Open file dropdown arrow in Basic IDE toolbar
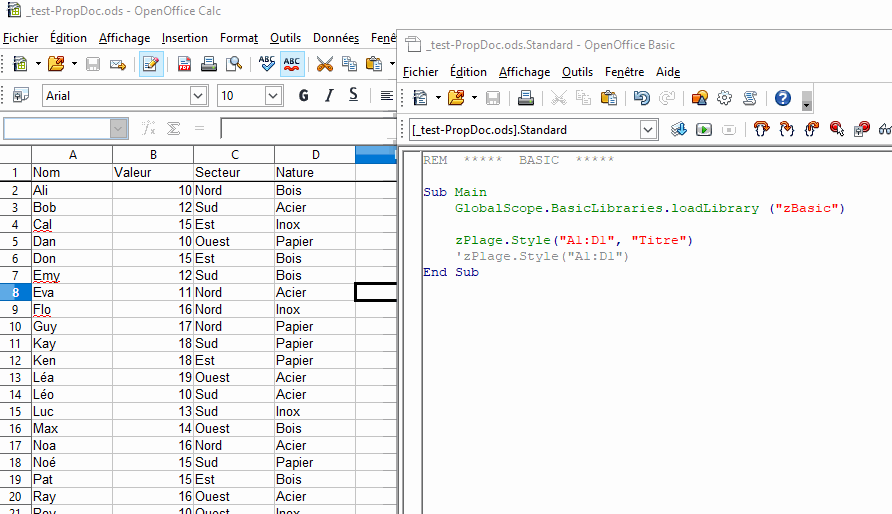This screenshot has width=892, height=514. click(x=474, y=98)
